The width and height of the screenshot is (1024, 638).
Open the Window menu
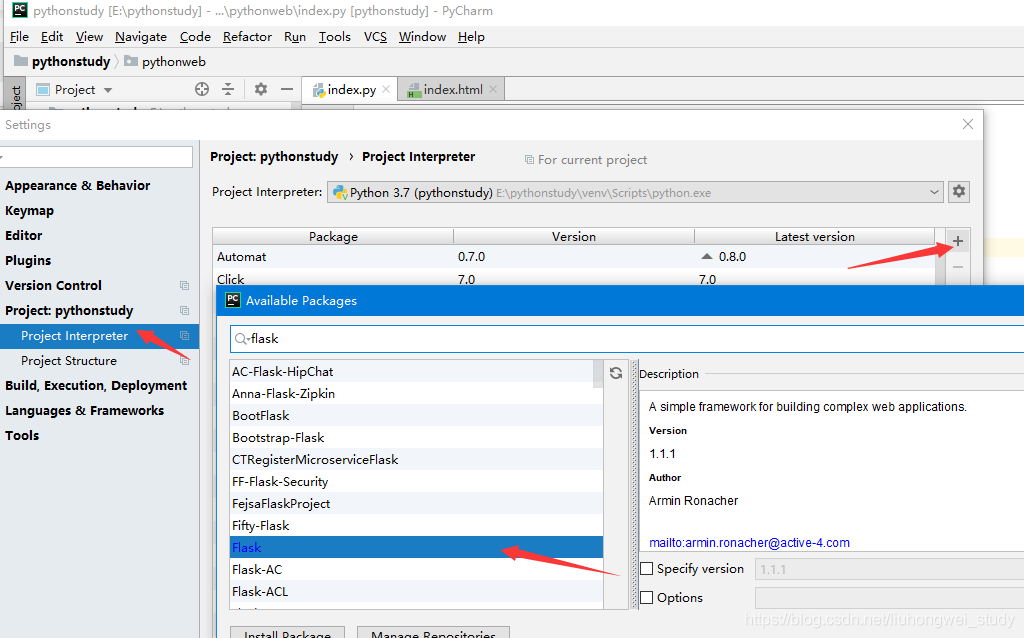pyautogui.click(x=422, y=37)
